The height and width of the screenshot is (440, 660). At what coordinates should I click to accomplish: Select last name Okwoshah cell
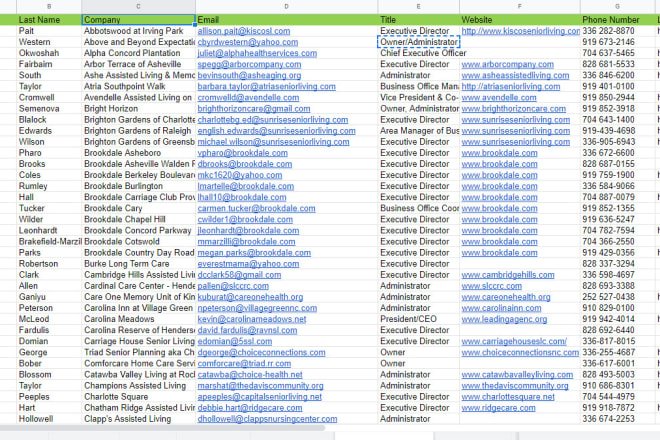point(49,53)
